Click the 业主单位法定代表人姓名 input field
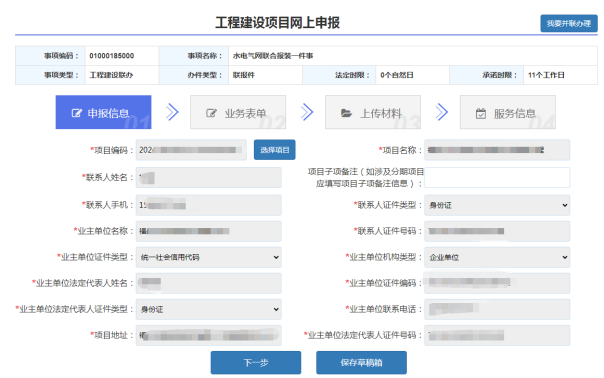Image resolution: width=604 pixels, height=378 pixels. 208,283
